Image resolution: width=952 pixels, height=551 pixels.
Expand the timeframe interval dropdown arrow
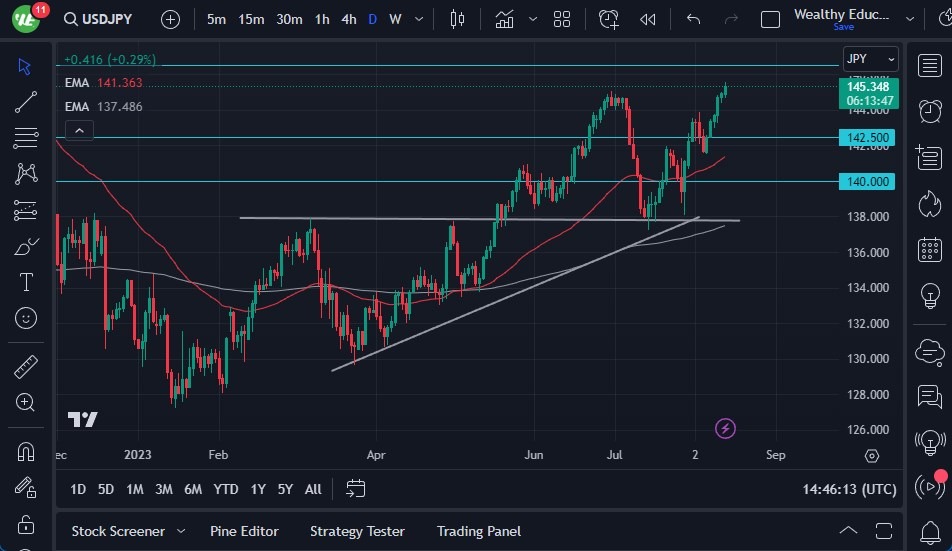(418, 19)
